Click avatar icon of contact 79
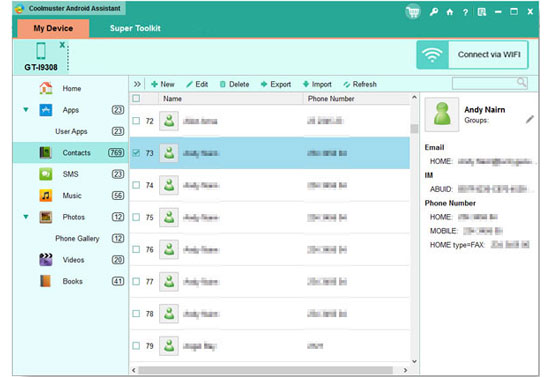Viewport: 550px width, 377px height. pyautogui.click(x=169, y=346)
